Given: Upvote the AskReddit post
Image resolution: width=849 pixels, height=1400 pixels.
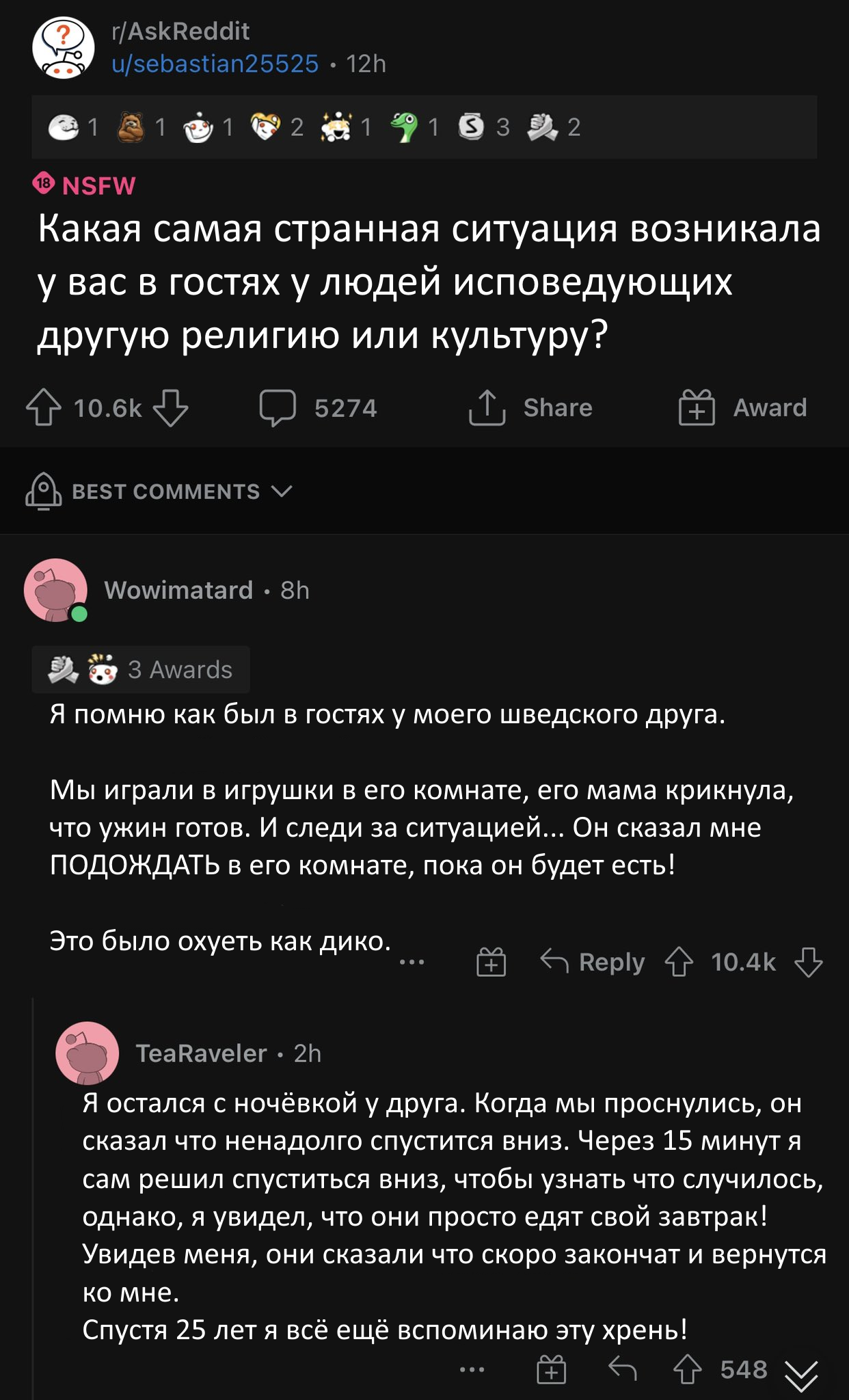Looking at the screenshot, I should pyautogui.click(x=43, y=407).
